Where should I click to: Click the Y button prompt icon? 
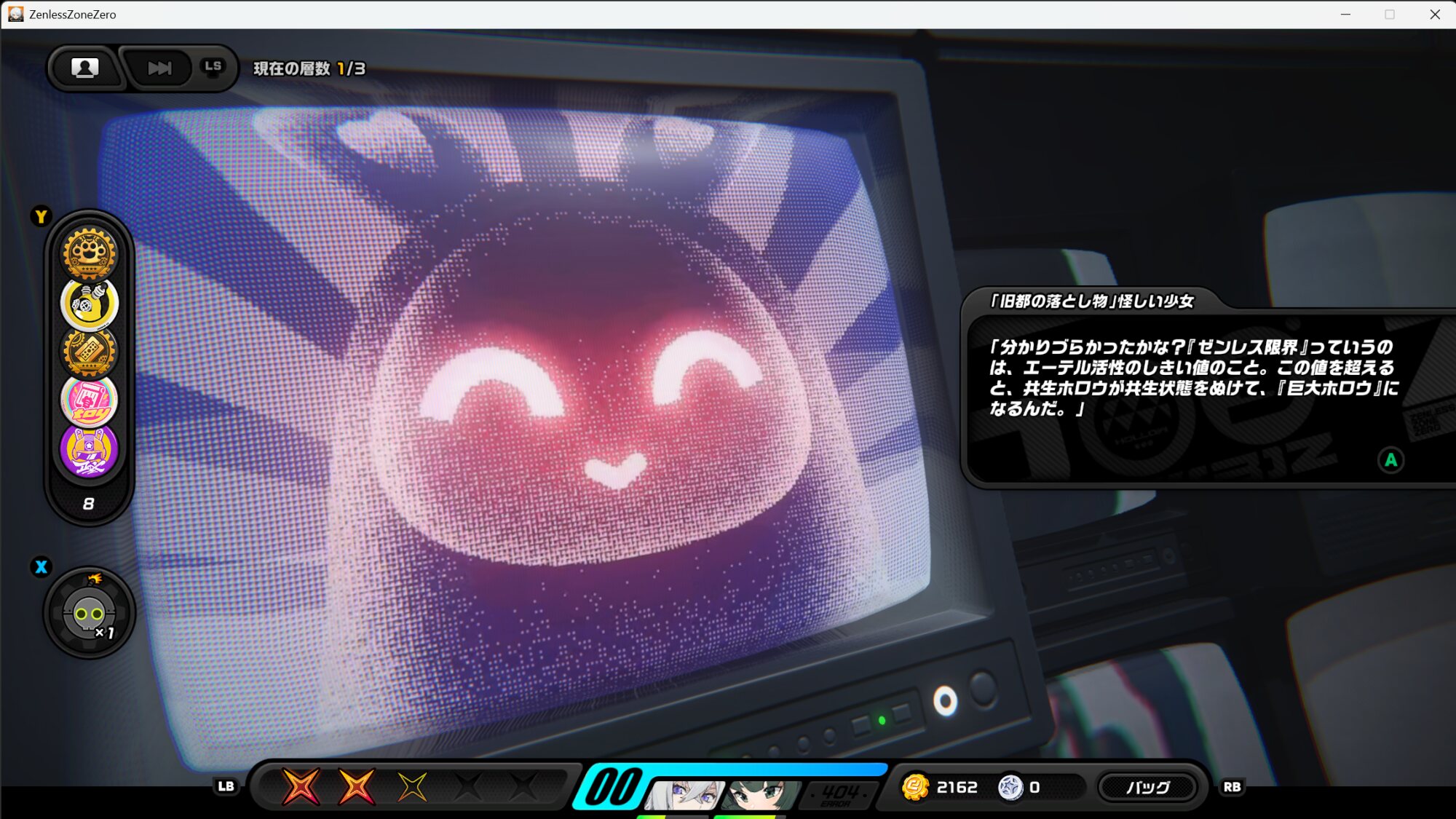tap(41, 216)
